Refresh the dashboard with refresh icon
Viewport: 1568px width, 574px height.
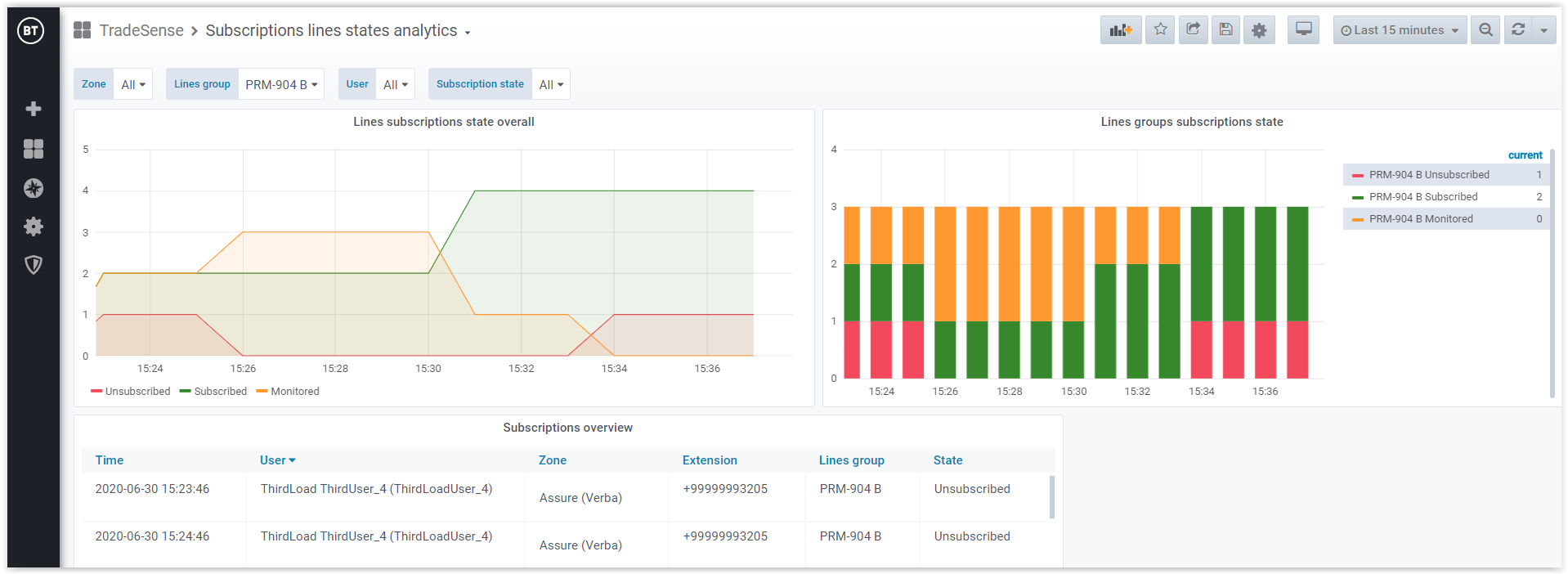(x=1517, y=30)
